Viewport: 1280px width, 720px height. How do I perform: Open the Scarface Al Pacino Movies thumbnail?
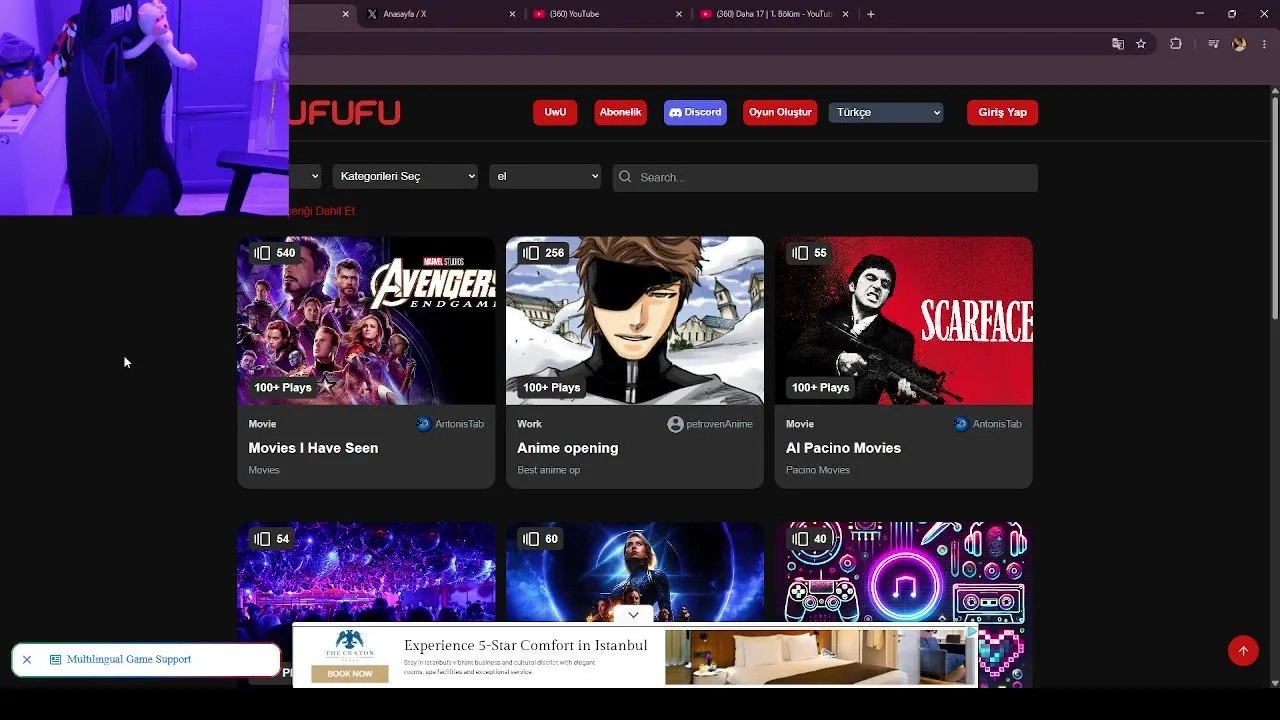tap(904, 320)
